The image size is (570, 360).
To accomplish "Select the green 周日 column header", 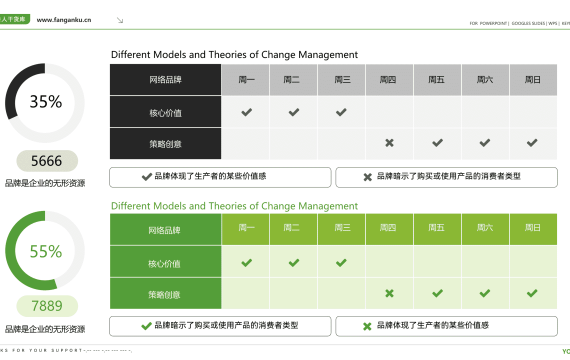I will [533, 229].
